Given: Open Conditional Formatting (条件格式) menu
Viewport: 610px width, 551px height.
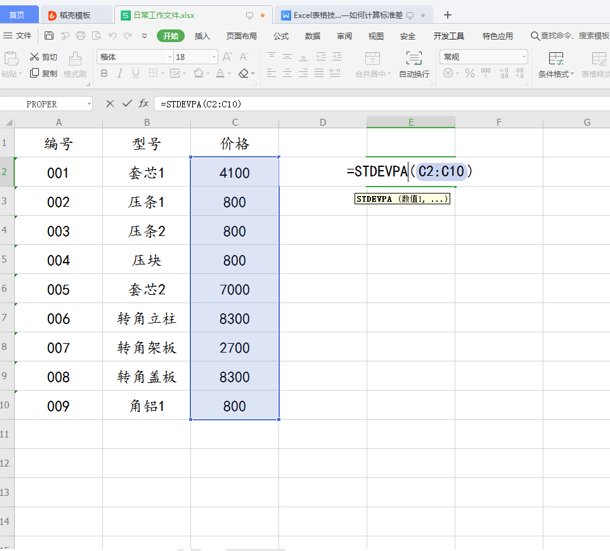Looking at the screenshot, I should pyautogui.click(x=556, y=65).
